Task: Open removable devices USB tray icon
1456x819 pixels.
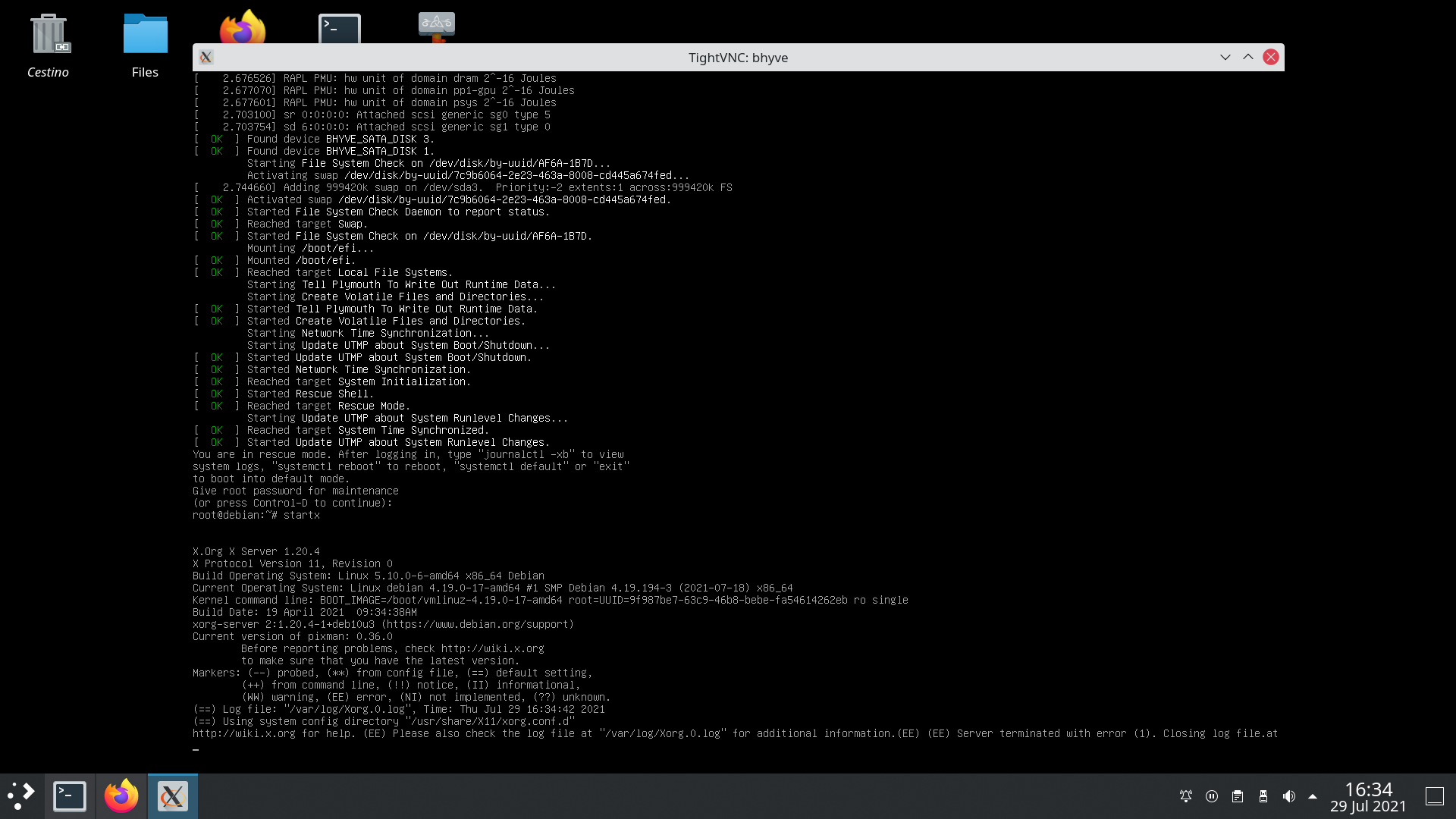Action: coord(1263,796)
